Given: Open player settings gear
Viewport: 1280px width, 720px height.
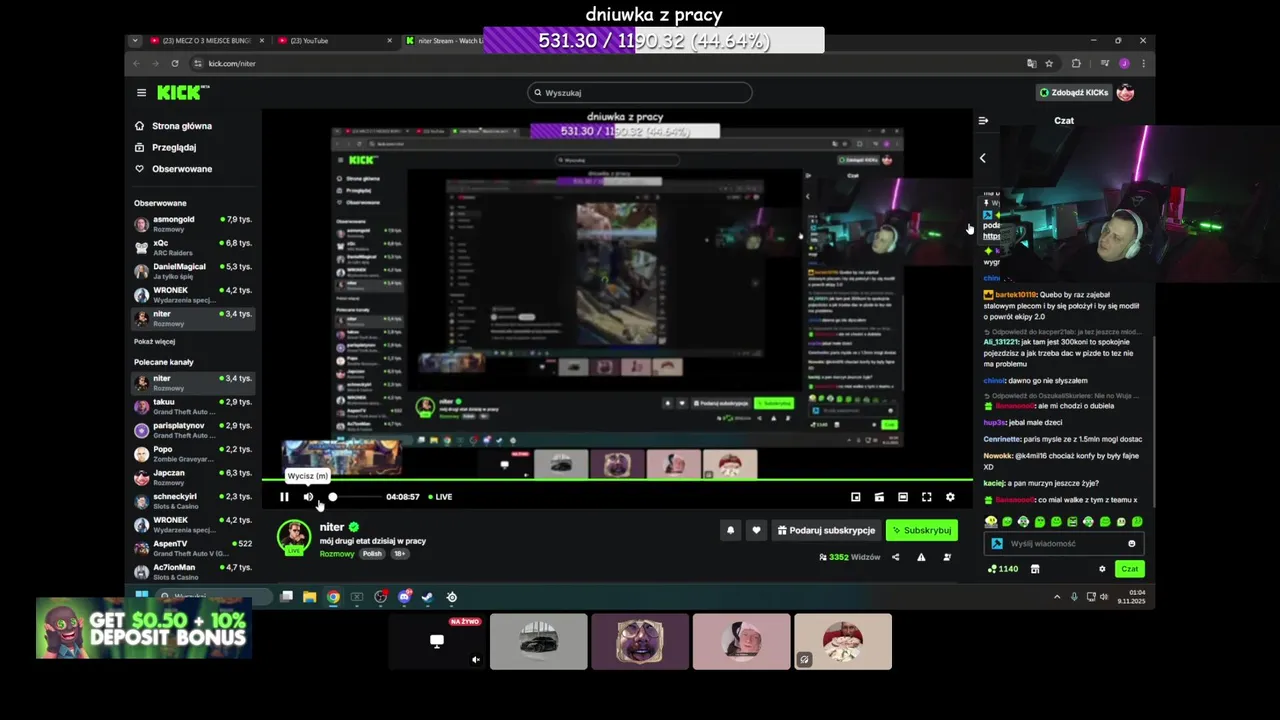Looking at the screenshot, I should coord(950,497).
